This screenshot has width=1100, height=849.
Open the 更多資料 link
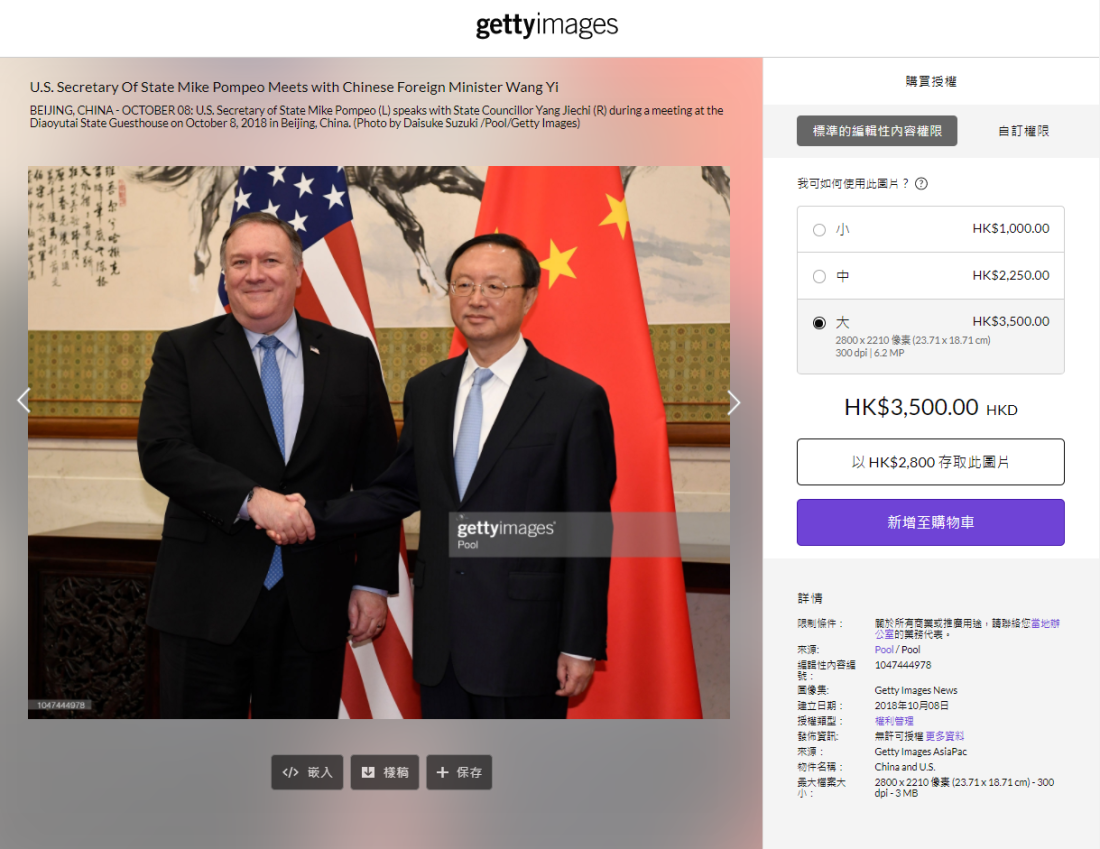(944, 736)
